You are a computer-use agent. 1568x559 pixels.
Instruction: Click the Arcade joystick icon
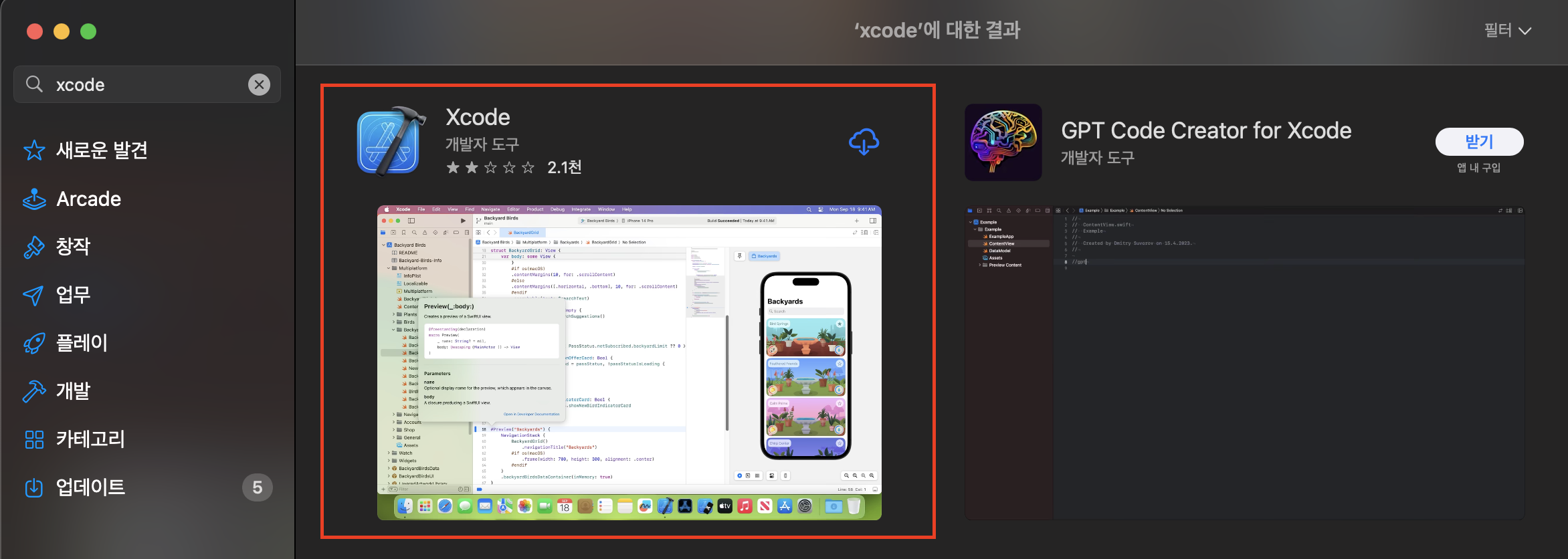[34, 199]
